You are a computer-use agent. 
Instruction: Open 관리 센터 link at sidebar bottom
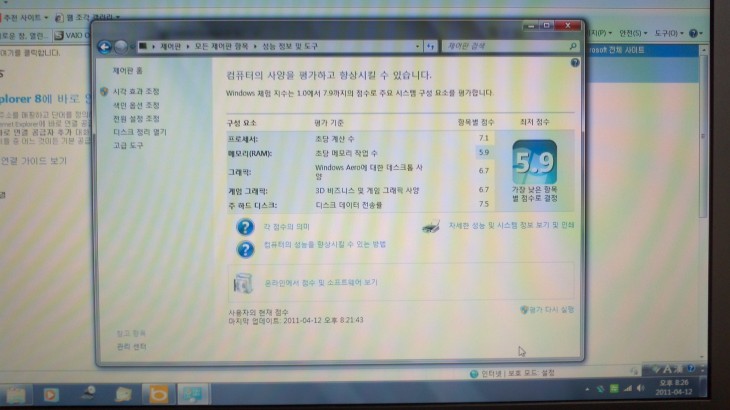[x=131, y=347]
